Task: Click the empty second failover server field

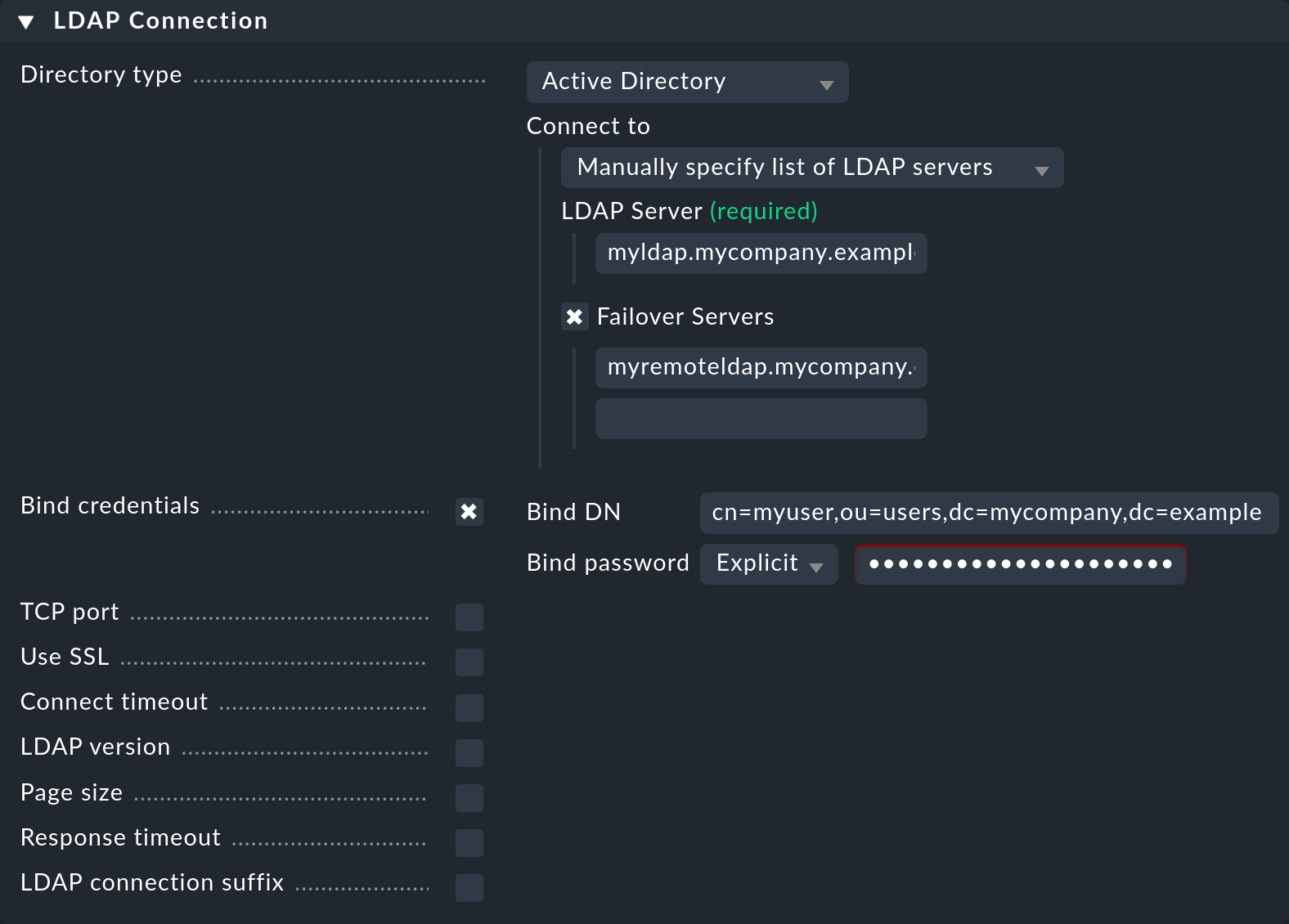Action: click(761, 419)
